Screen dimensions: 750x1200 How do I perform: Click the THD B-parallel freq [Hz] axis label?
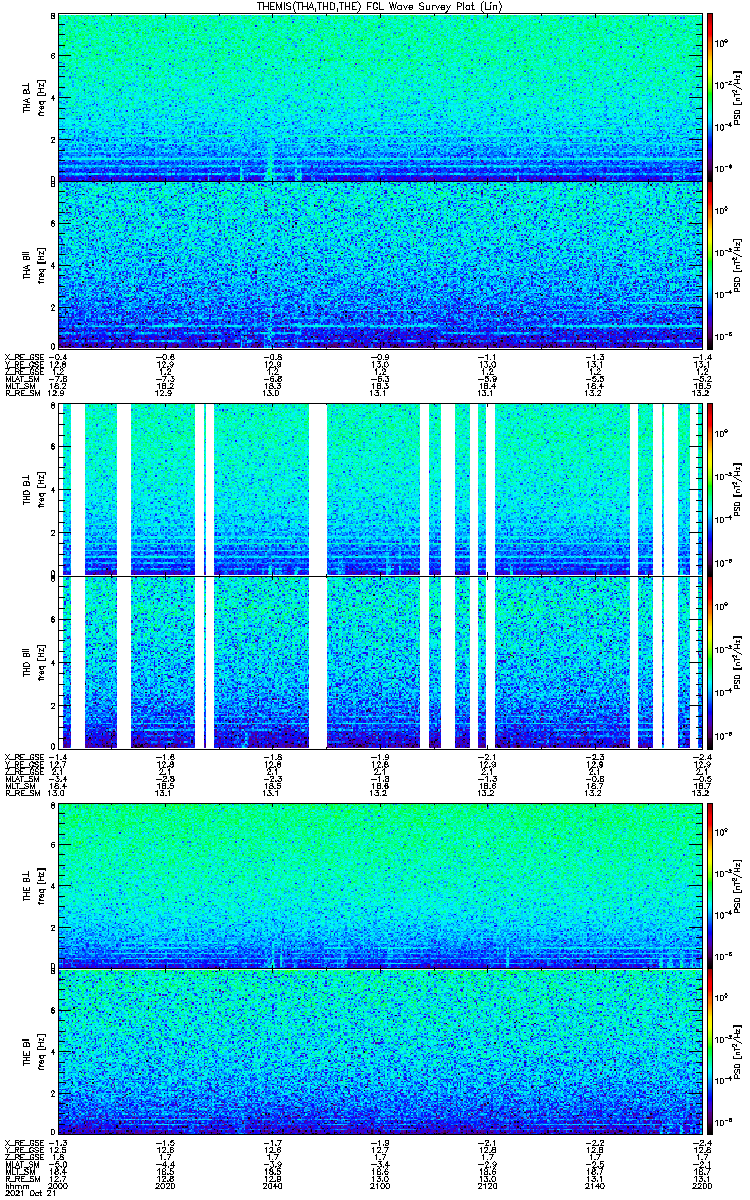(x=40, y=662)
